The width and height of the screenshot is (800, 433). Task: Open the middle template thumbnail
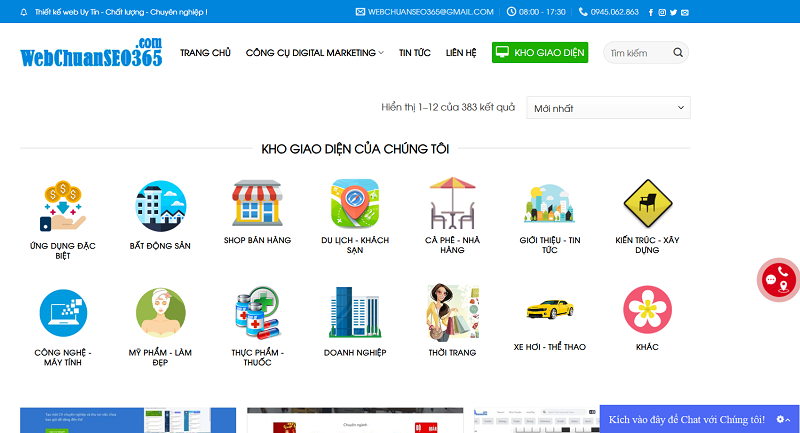click(x=355, y=420)
